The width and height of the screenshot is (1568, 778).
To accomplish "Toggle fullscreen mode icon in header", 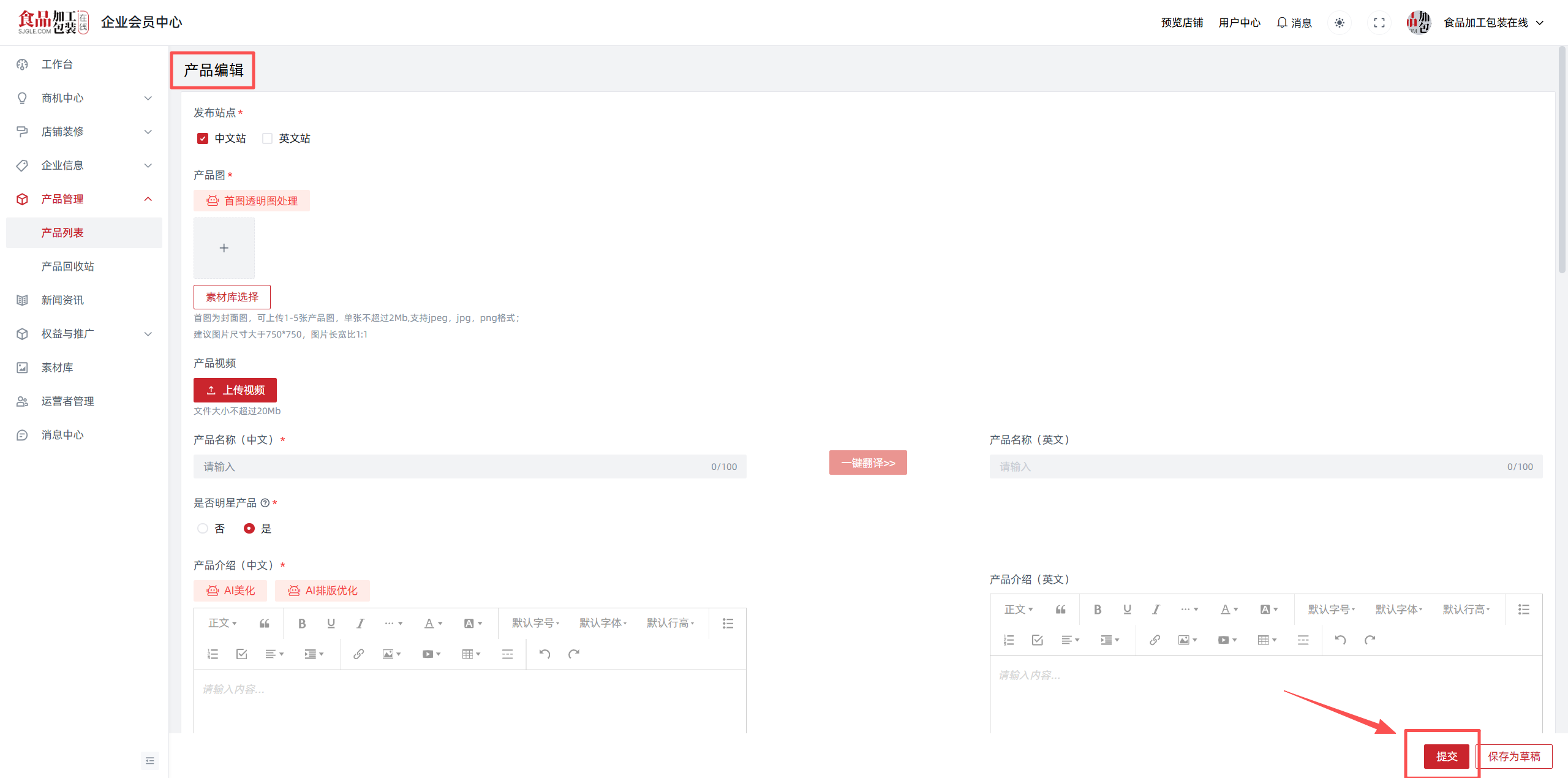I will [1379, 23].
